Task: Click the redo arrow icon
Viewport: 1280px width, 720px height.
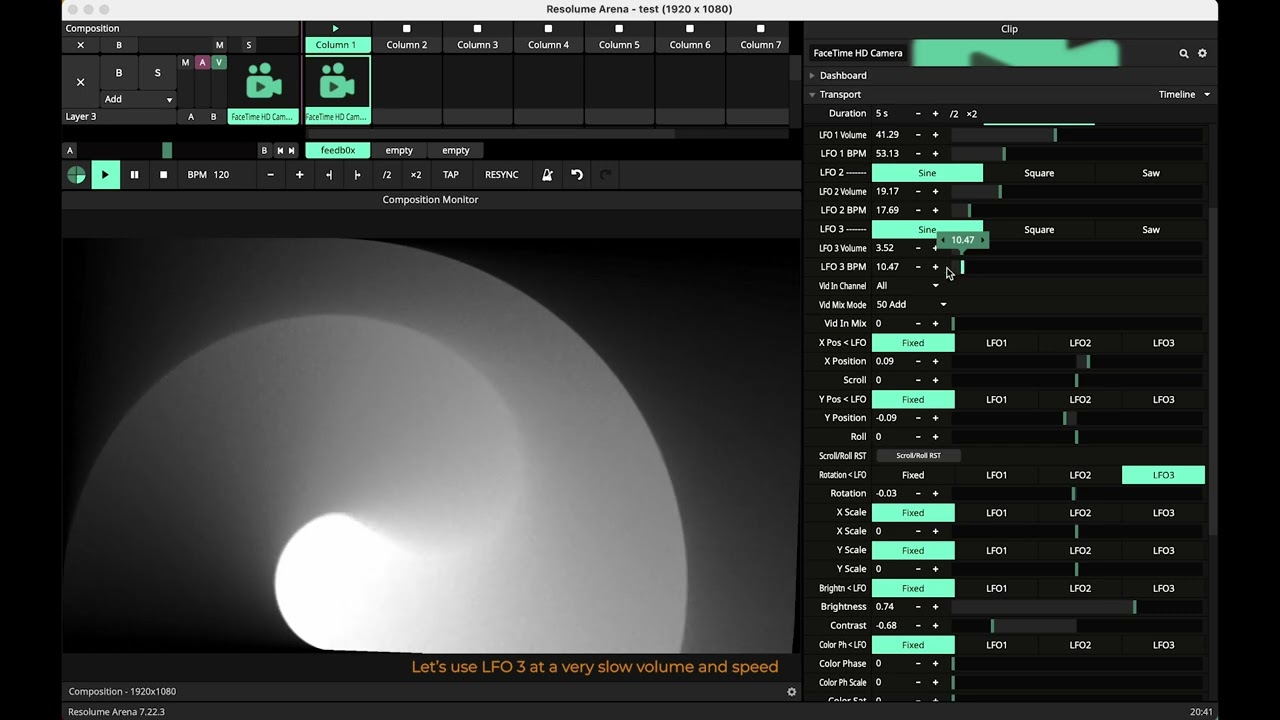Action: click(605, 175)
